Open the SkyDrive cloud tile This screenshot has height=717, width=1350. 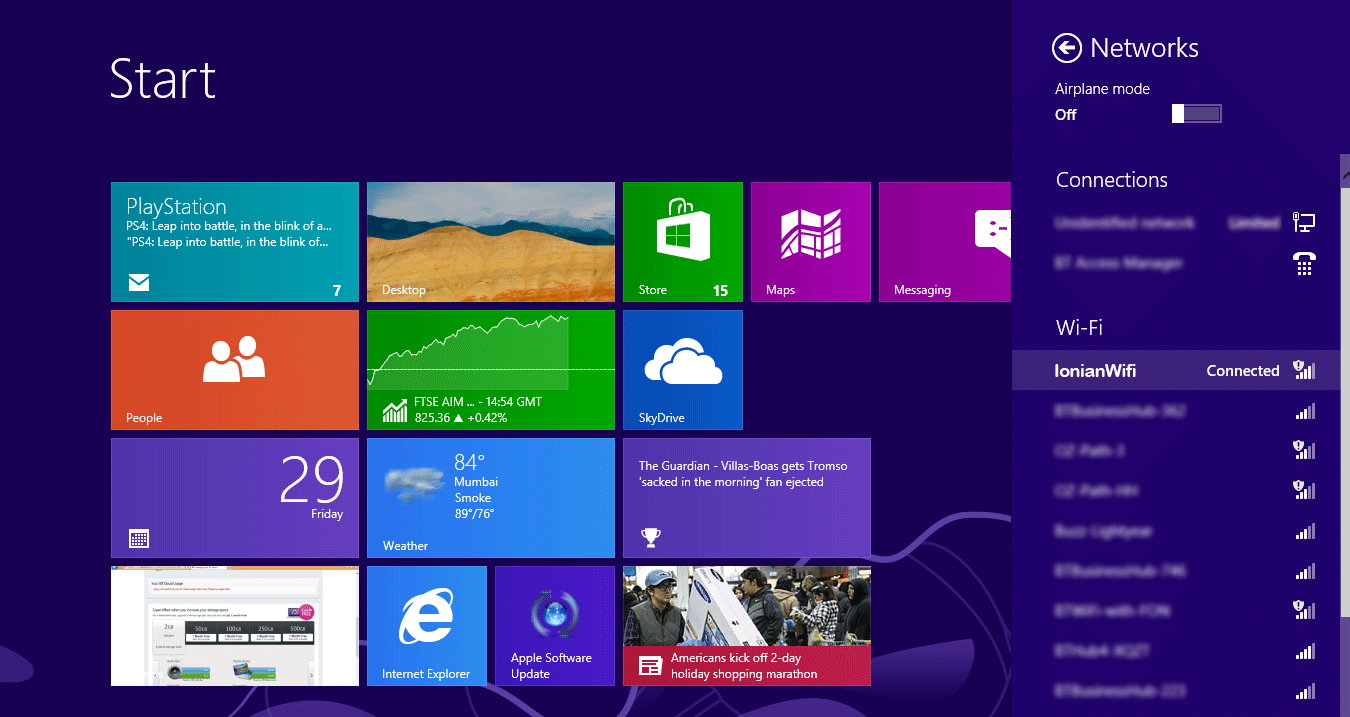[683, 370]
